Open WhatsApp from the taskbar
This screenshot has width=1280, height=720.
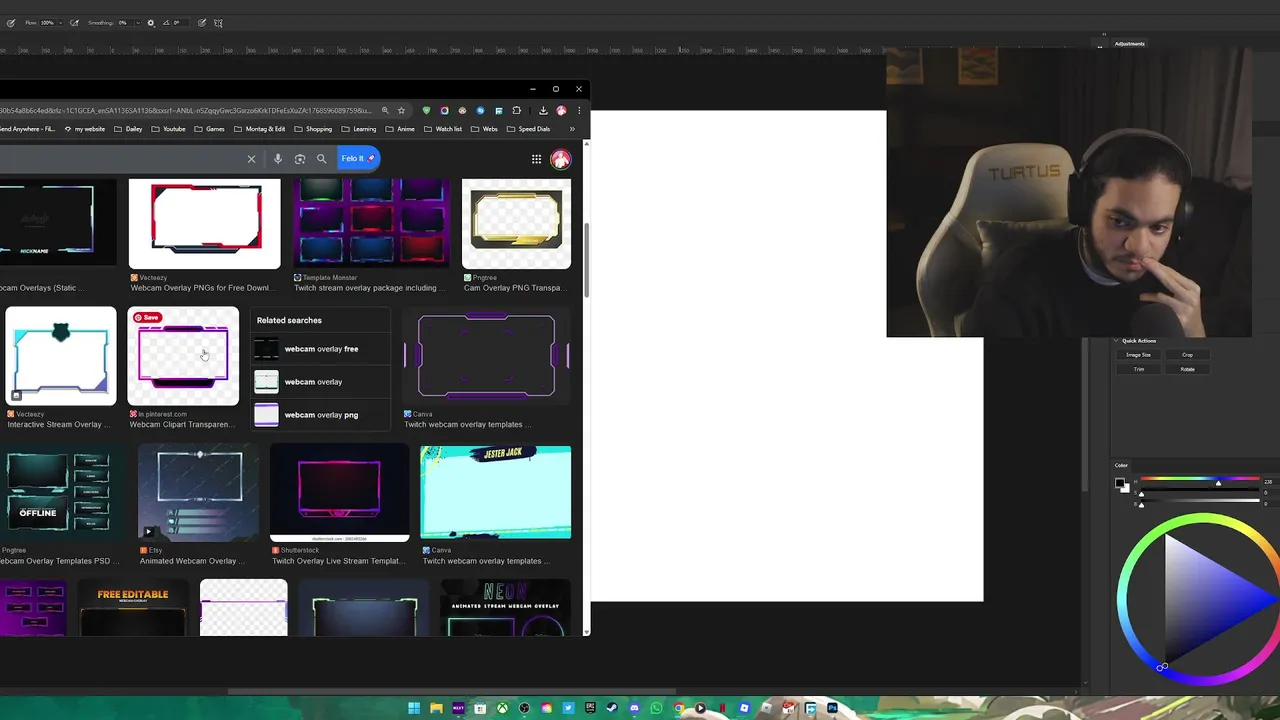[656, 708]
